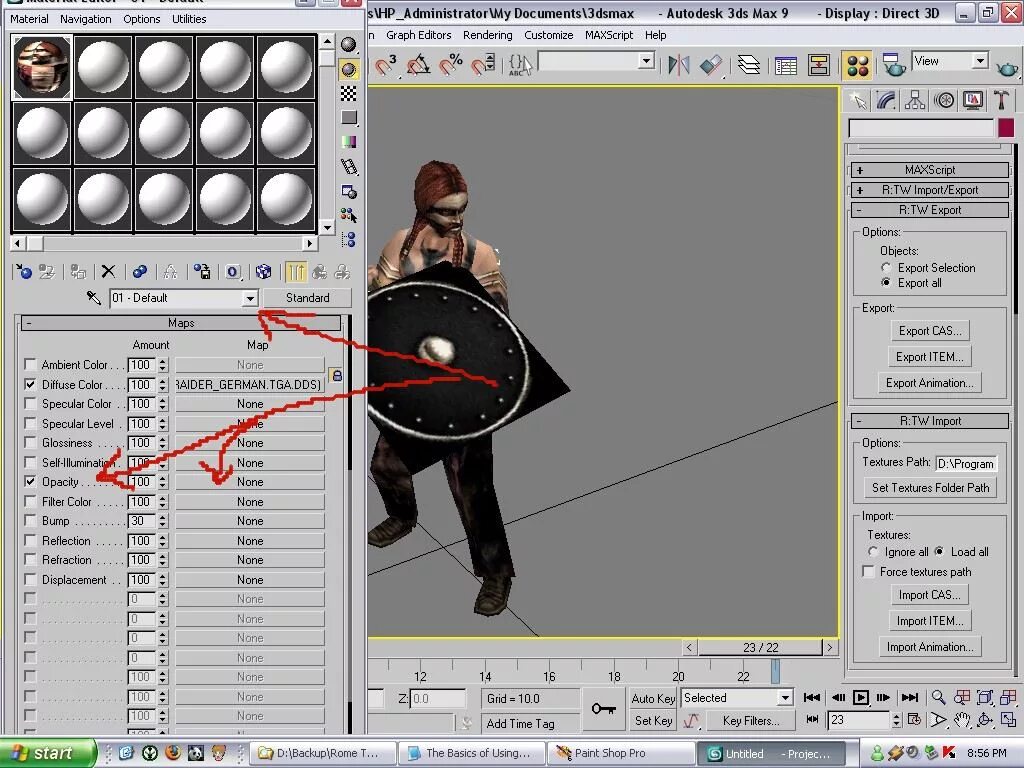1024x768 pixels.
Task: Click the Import ITEM... button
Action: tap(930, 620)
